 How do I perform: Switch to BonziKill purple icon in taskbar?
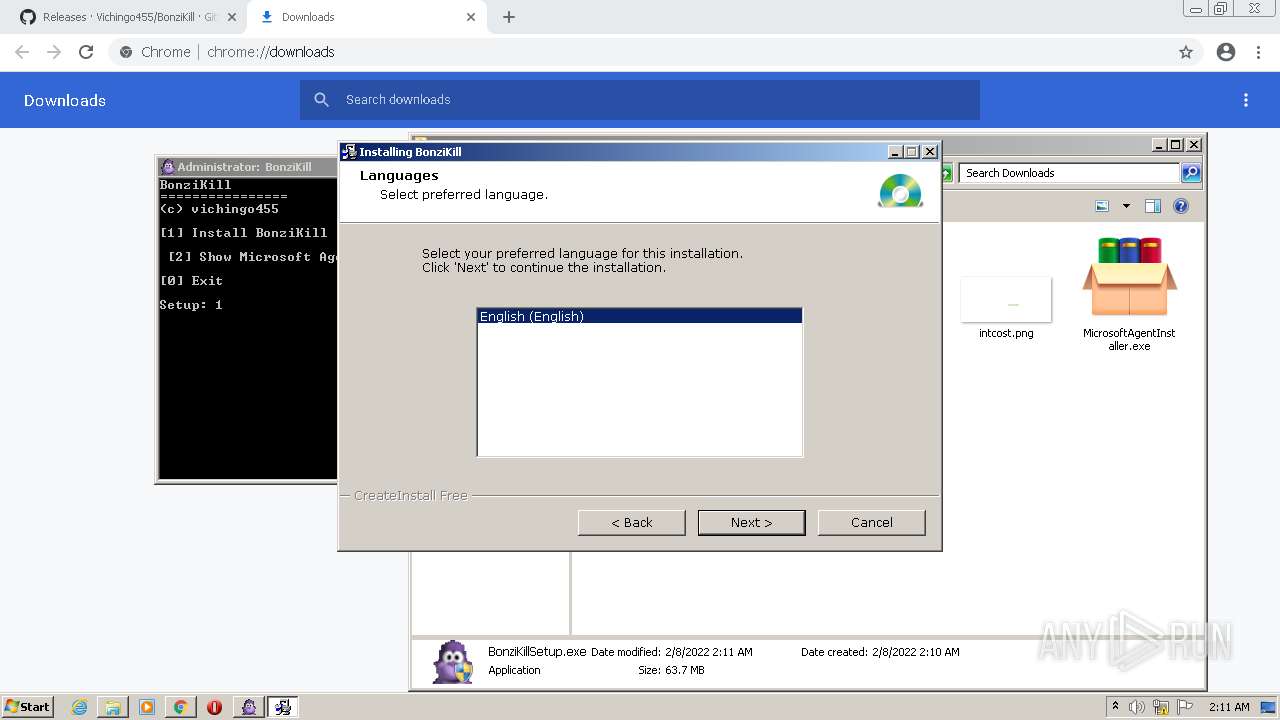pos(249,707)
